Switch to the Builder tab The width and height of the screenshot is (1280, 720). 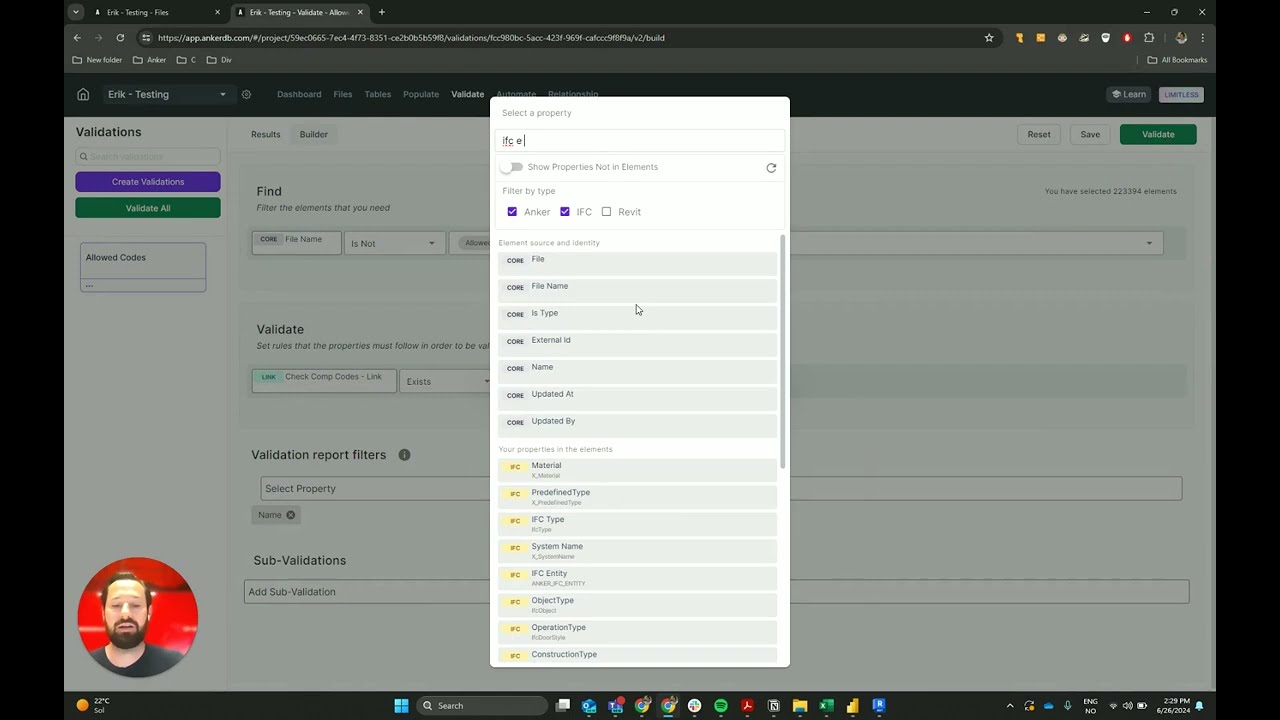[x=313, y=134]
